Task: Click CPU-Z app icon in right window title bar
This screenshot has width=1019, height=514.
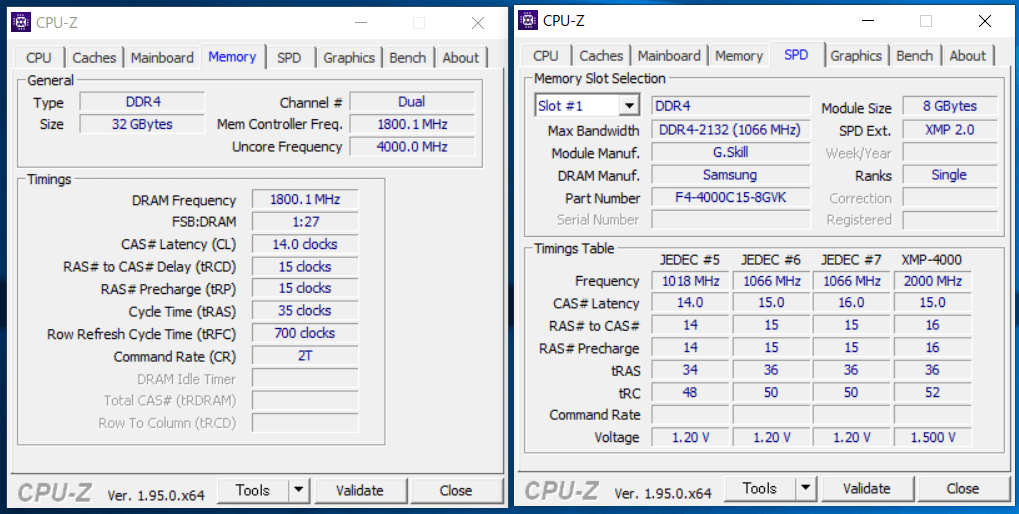Action: click(x=528, y=21)
